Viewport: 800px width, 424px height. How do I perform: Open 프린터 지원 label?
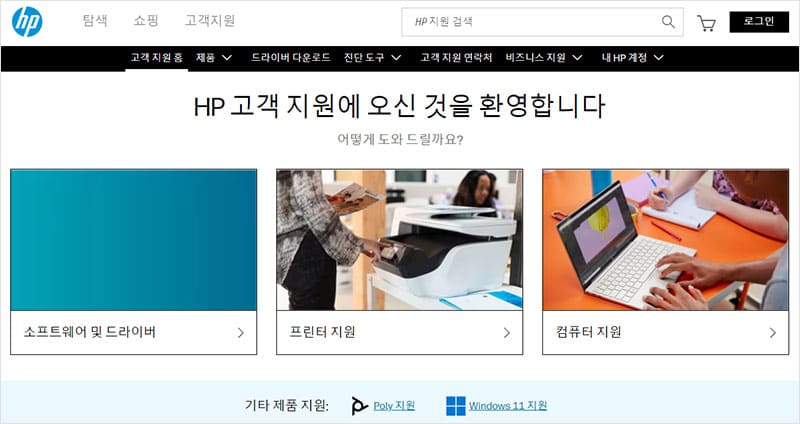[322, 332]
